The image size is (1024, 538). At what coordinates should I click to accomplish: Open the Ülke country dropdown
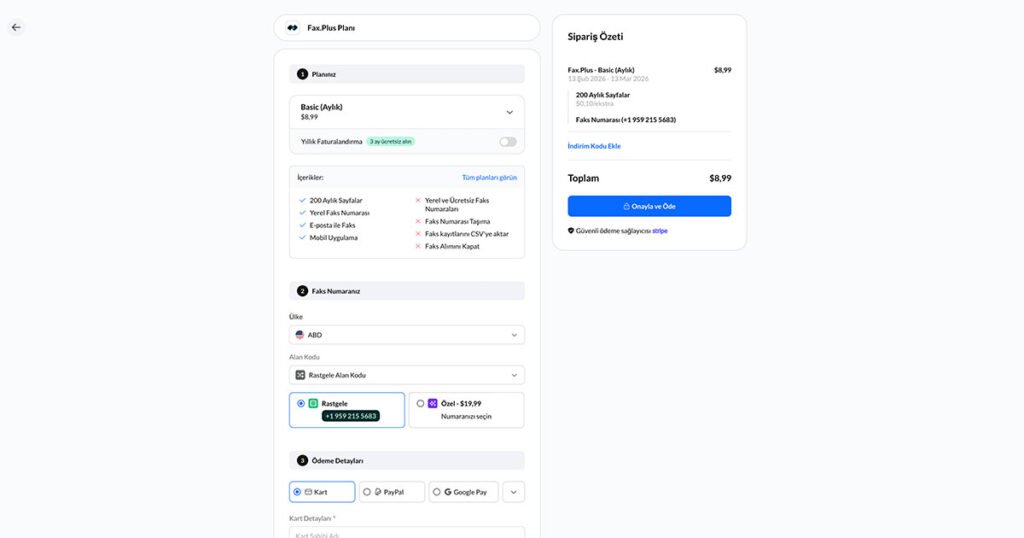[x=407, y=335]
